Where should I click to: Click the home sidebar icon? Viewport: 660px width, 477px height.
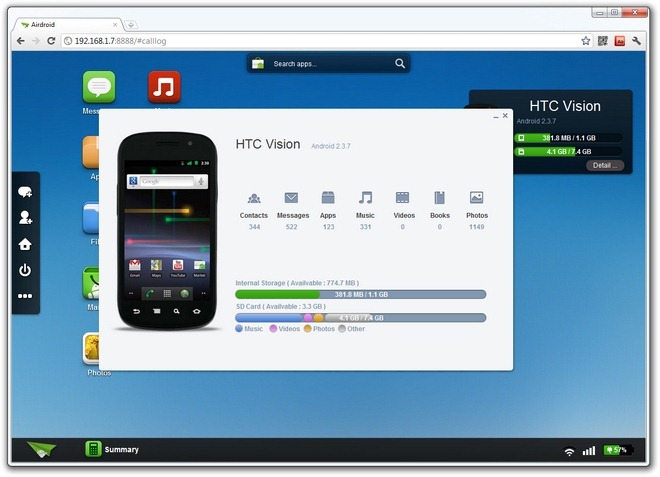(25, 244)
